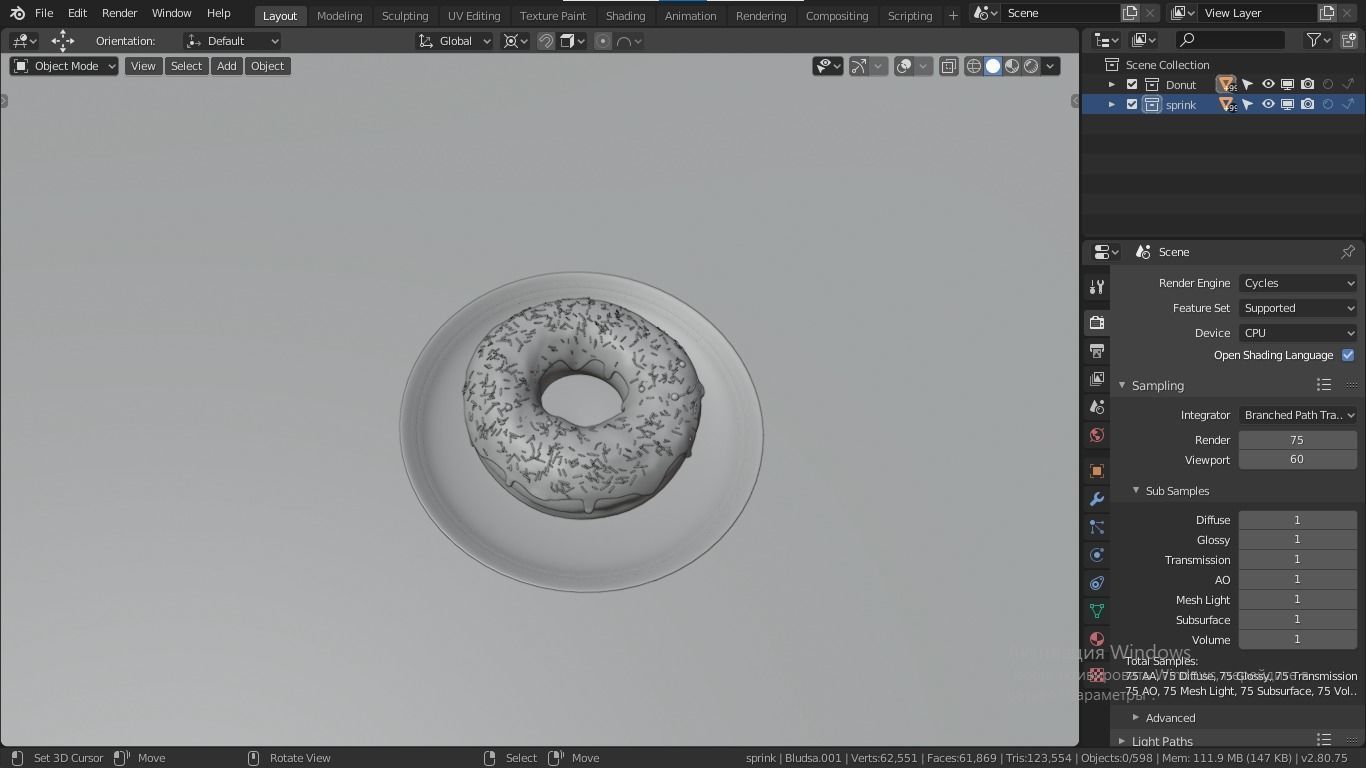This screenshot has height=768, width=1366.
Task: Open the Active Tool properties tab
Action: pos(1097,288)
